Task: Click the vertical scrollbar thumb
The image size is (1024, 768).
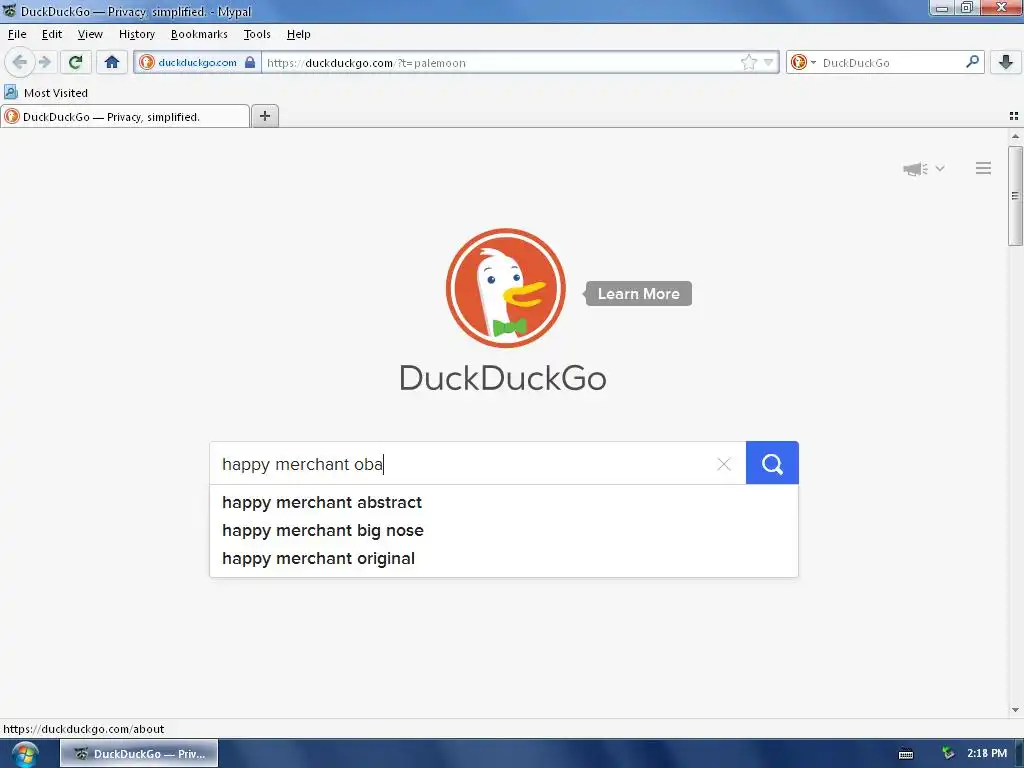Action: (x=1015, y=196)
